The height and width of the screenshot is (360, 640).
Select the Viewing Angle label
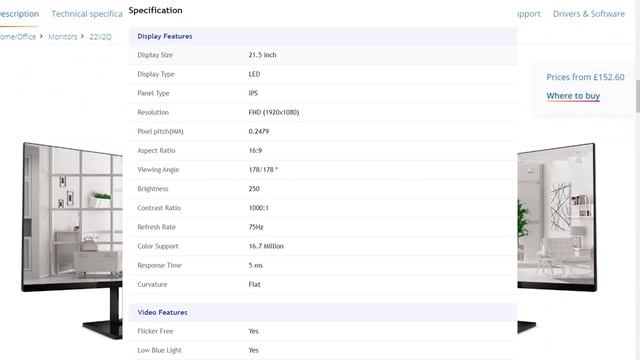(158, 170)
